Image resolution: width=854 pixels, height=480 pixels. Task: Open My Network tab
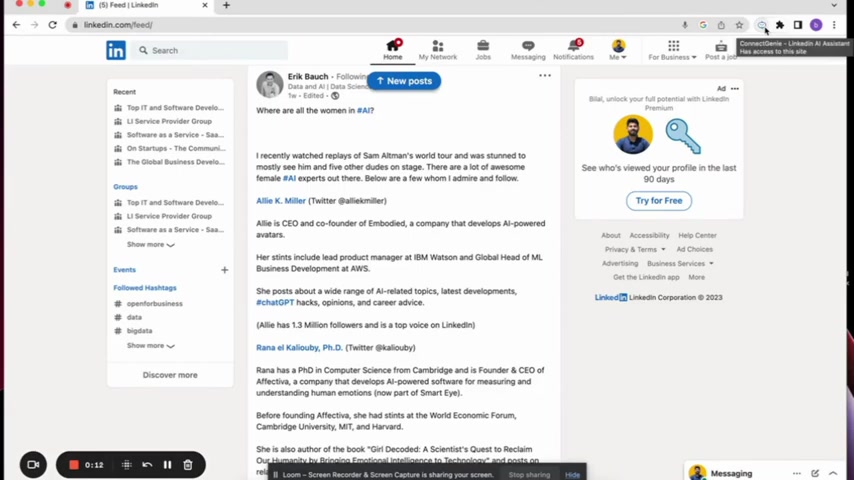click(438, 50)
